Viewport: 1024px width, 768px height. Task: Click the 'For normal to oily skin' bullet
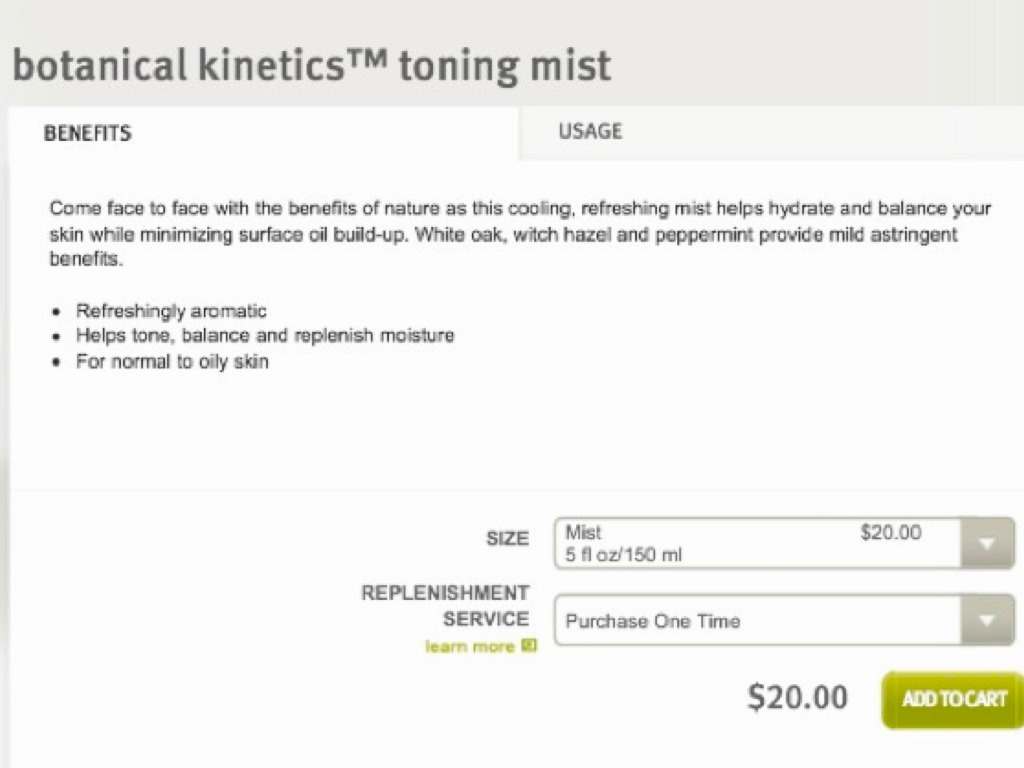[x=172, y=361]
